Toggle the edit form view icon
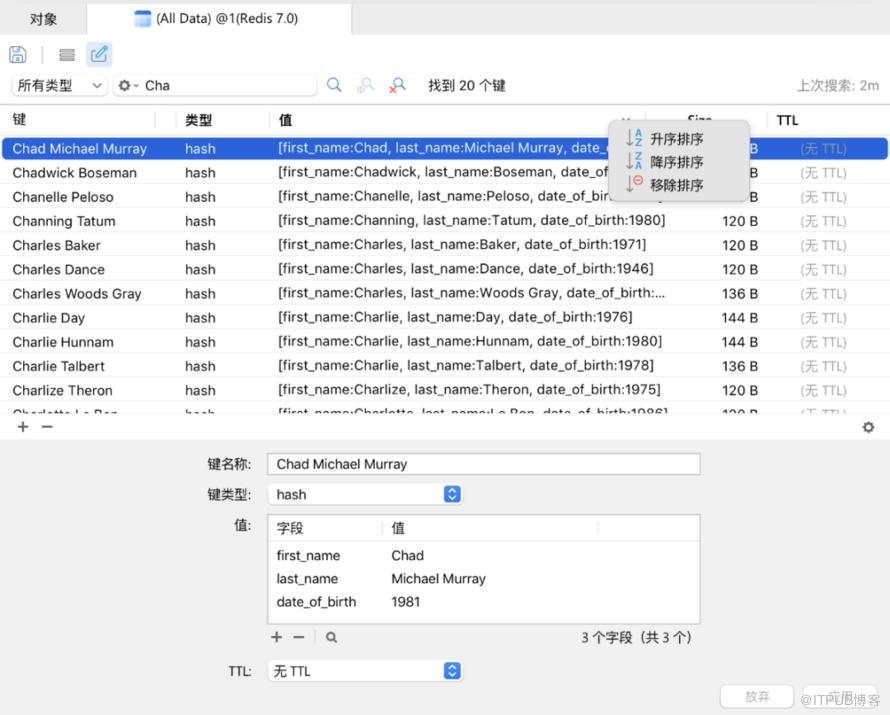The width and height of the screenshot is (890, 715). (99, 55)
